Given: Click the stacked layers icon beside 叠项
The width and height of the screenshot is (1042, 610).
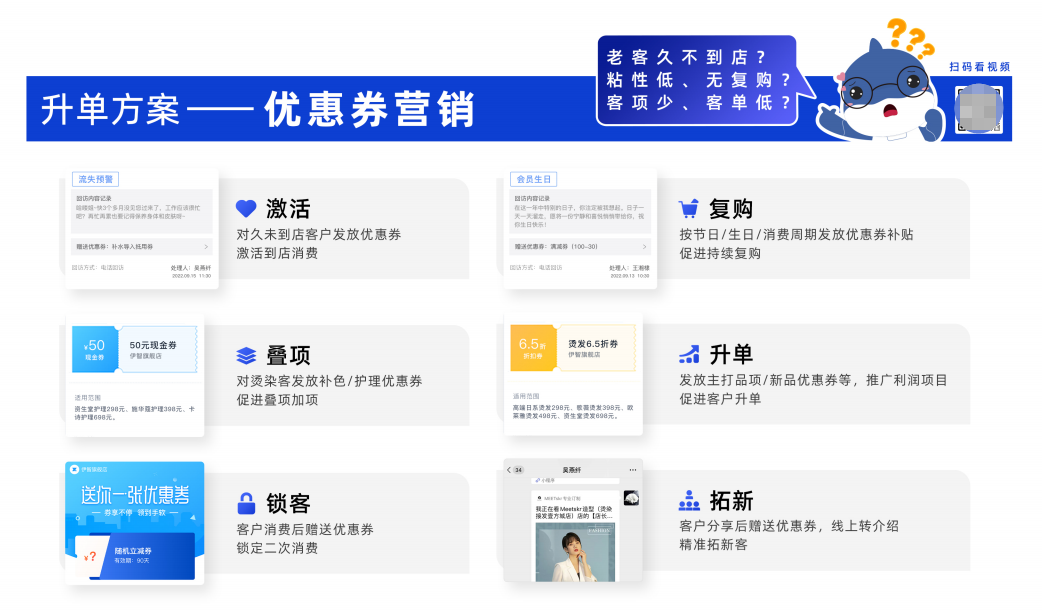Looking at the screenshot, I should coord(246,355).
